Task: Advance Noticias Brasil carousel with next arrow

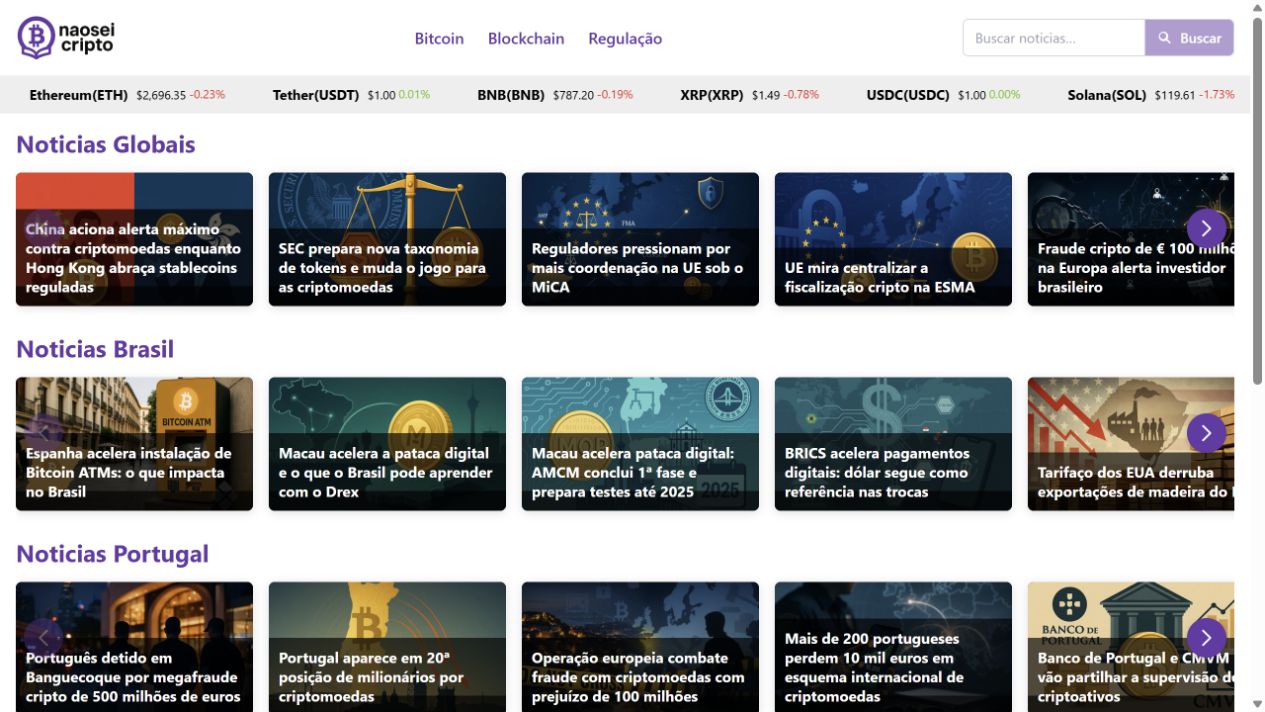Action: pos(1207,433)
